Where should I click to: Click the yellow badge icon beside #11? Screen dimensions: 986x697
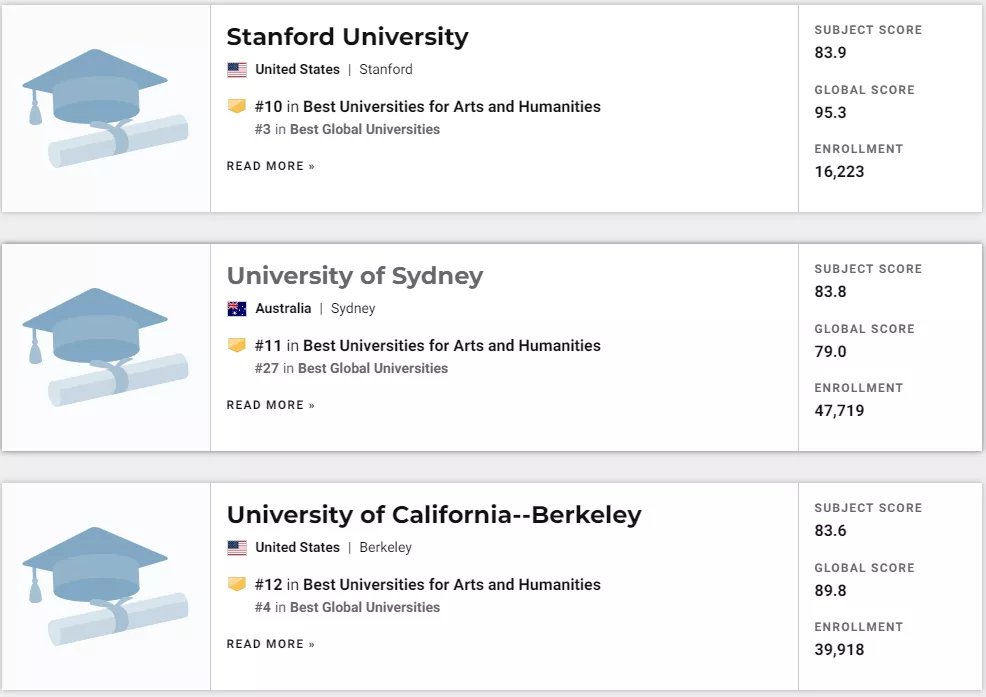tap(236, 345)
